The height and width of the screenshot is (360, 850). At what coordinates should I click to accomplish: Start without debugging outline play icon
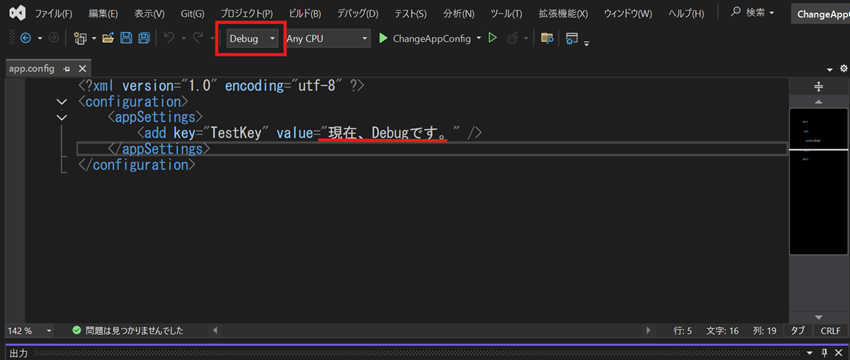point(493,38)
